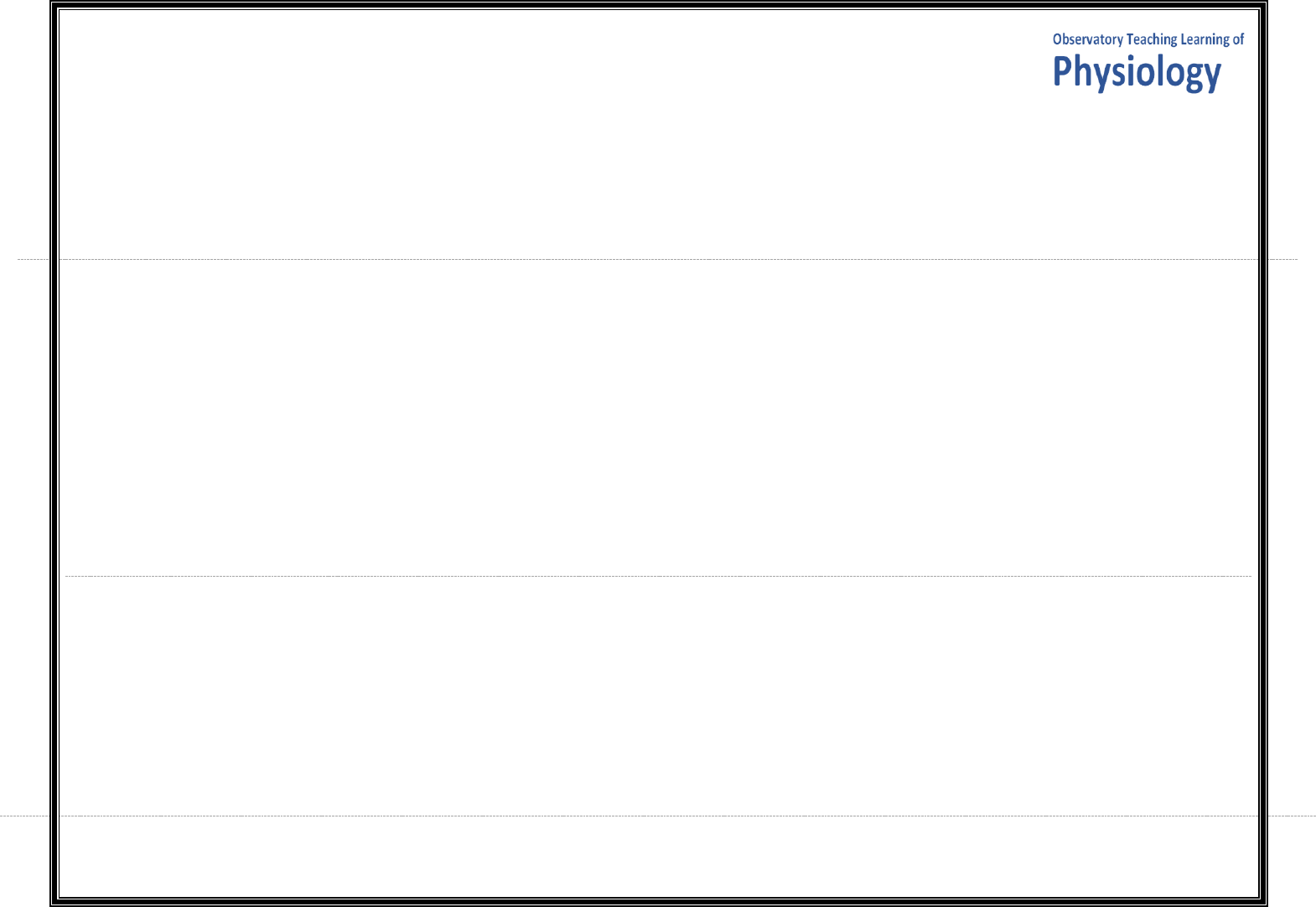Click the bottom dotted footer boundary line
The width and height of the screenshot is (1316, 907).
(658, 816)
